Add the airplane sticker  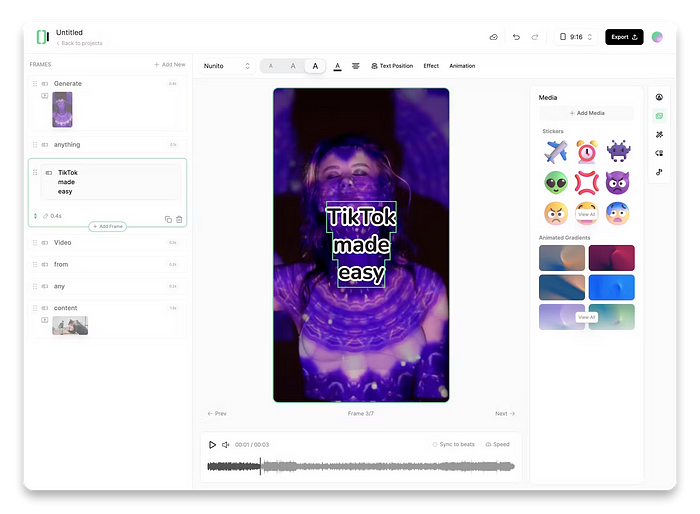pyautogui.click(x=556, y=152)
